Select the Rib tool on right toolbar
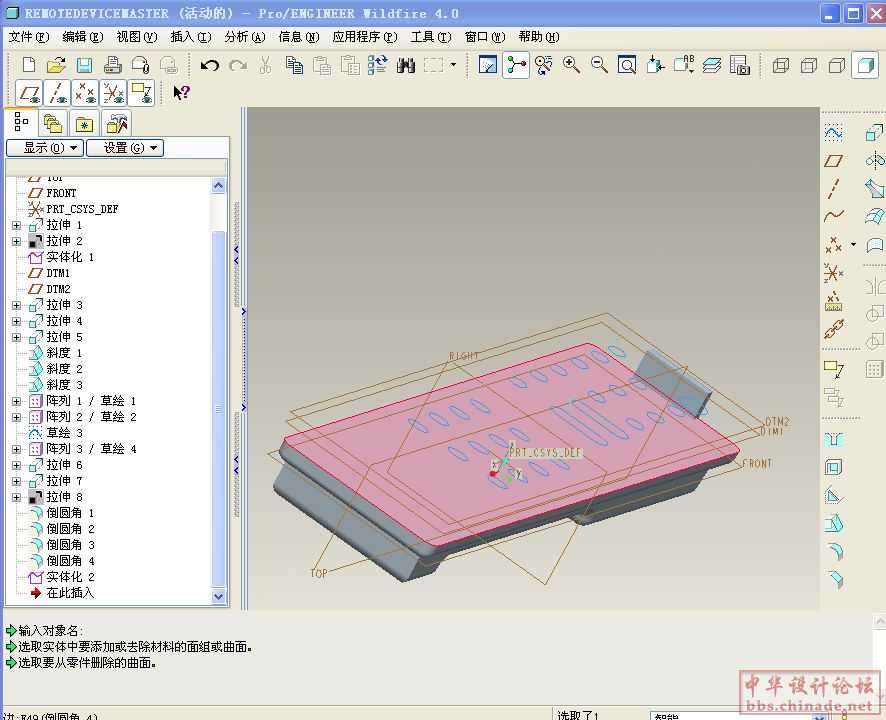Viewport: 886px width, 720px height. pos(833,496)
